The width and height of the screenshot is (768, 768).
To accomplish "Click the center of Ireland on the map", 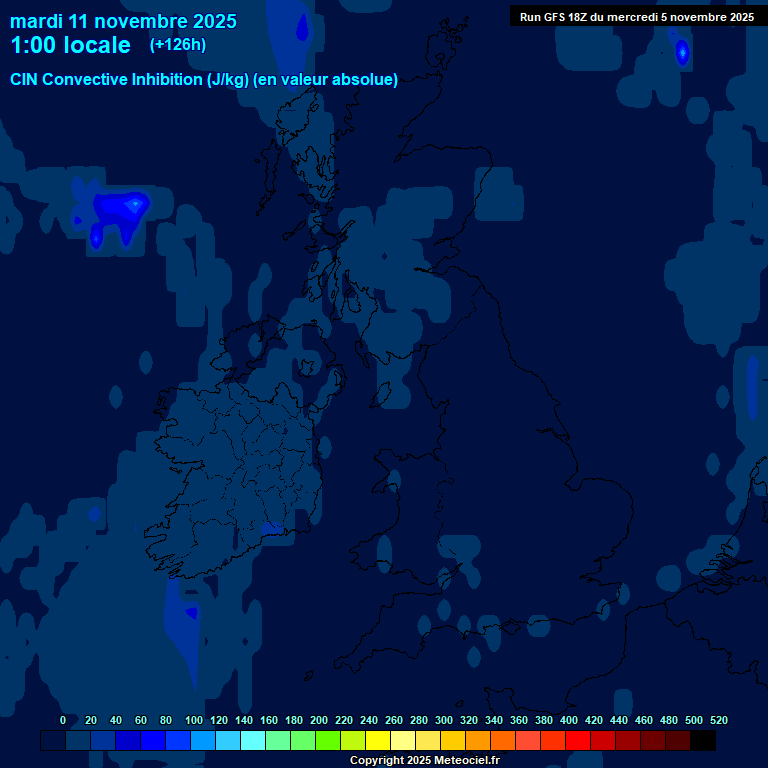I will pos(240,470).
